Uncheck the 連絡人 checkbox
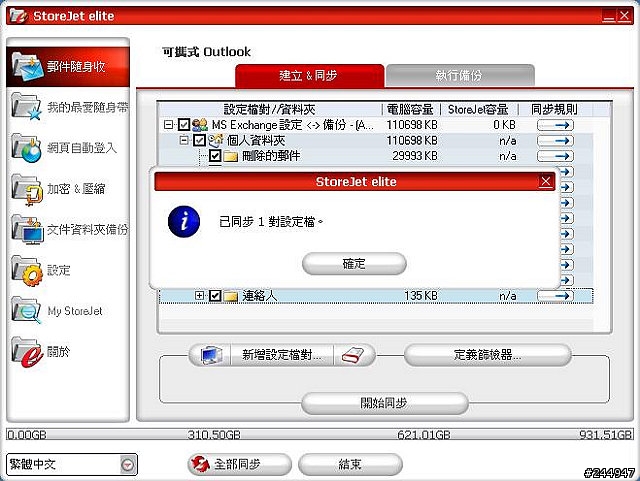640x481 pixels. click(215, 296)
